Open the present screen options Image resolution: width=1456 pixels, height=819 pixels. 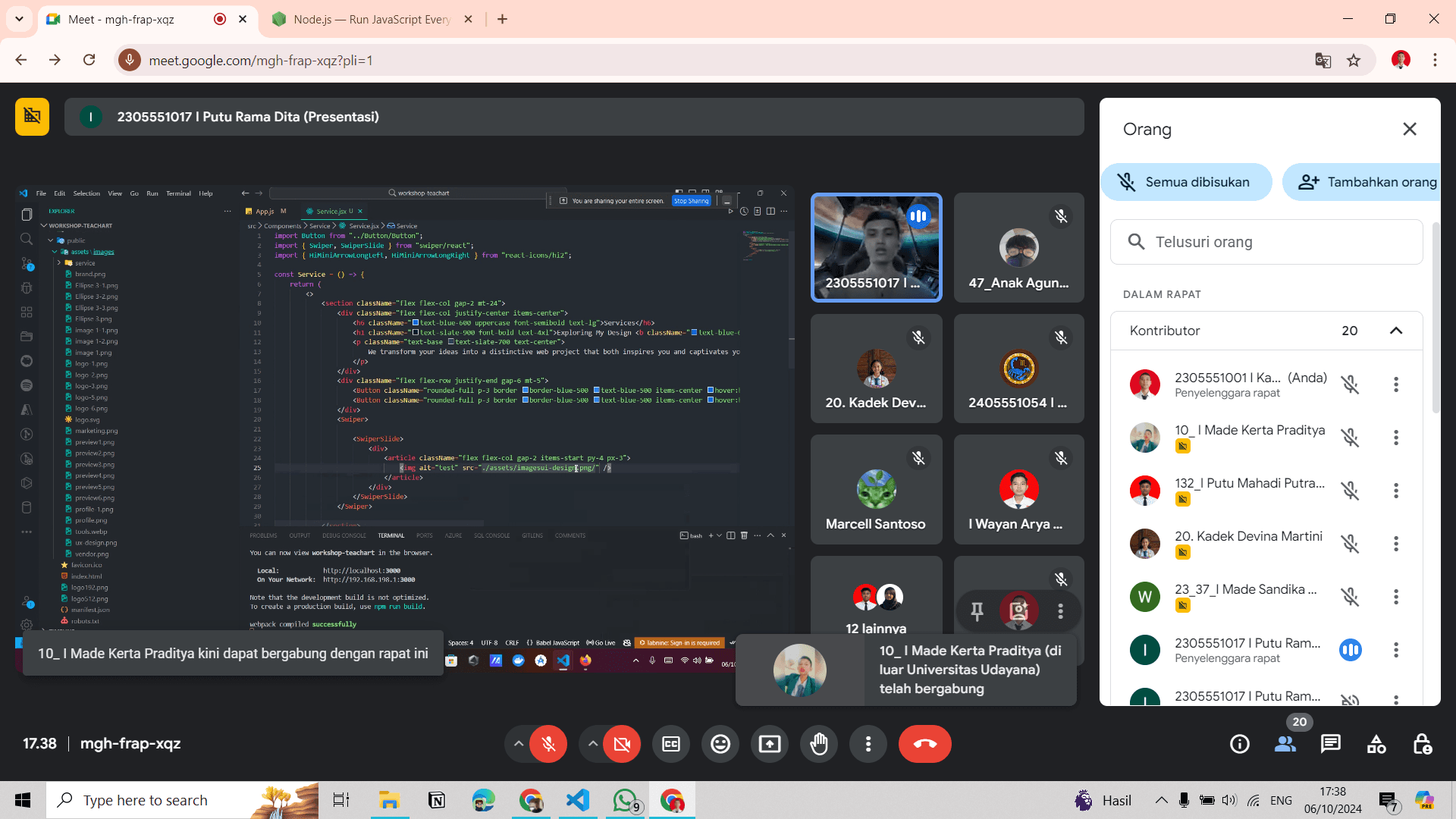[769, 744]
